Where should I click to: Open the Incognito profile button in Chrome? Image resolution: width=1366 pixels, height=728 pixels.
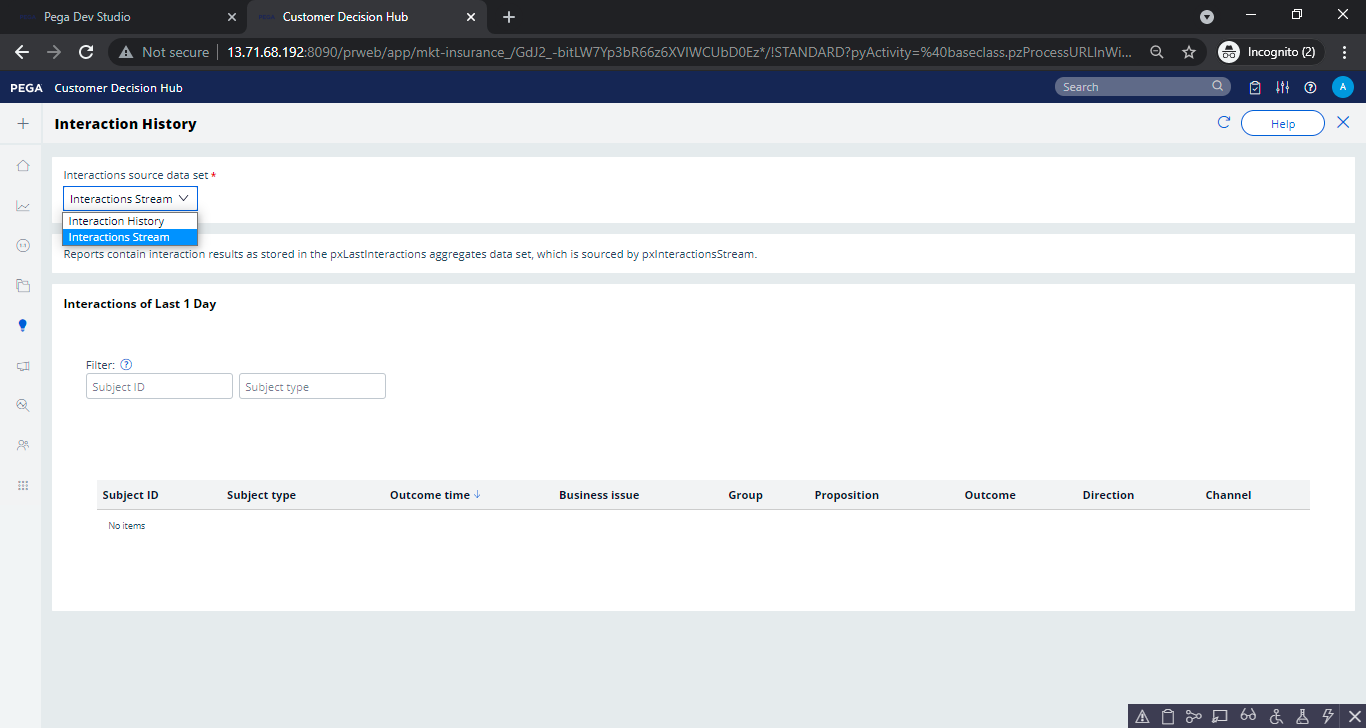tap(1269, 51)
